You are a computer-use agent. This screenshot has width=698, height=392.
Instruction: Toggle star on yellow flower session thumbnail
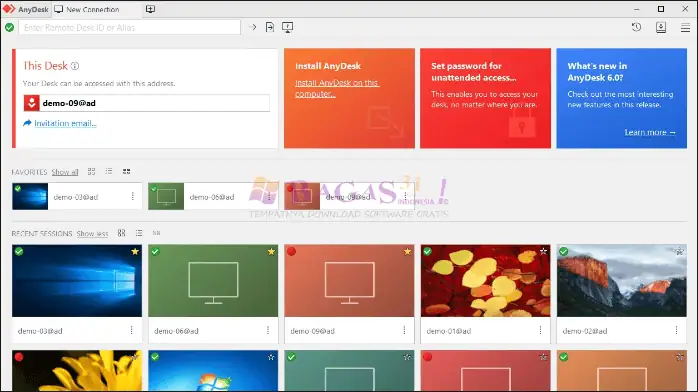(135, 357)
